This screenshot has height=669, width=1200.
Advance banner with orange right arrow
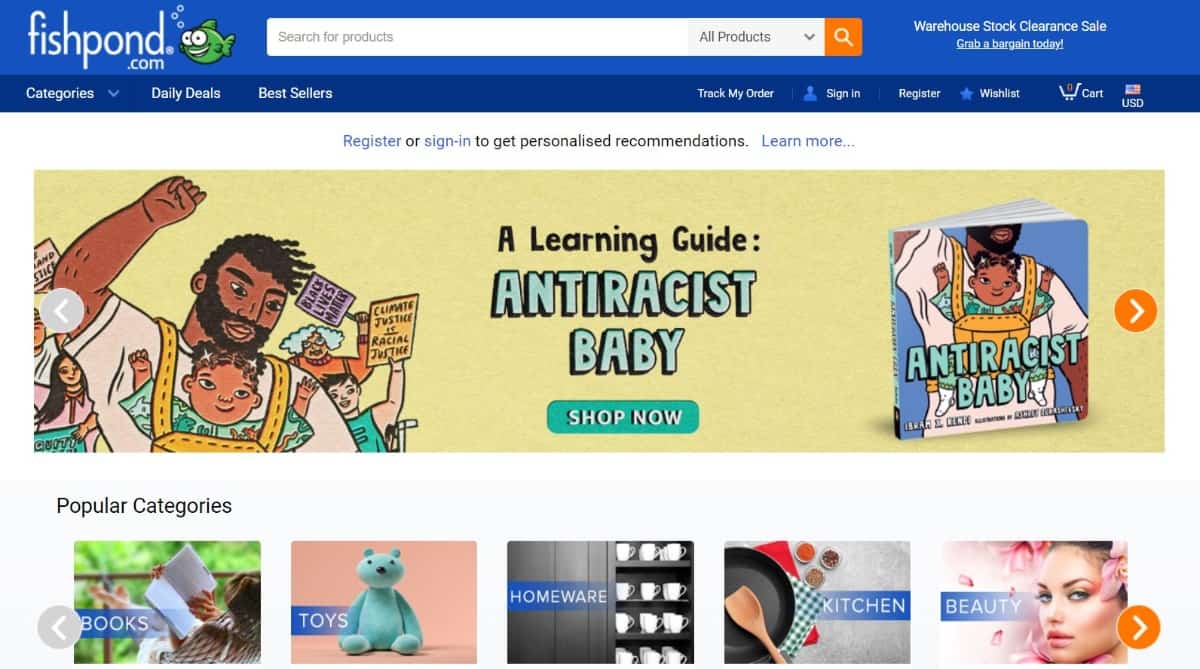click(1135, 311)
